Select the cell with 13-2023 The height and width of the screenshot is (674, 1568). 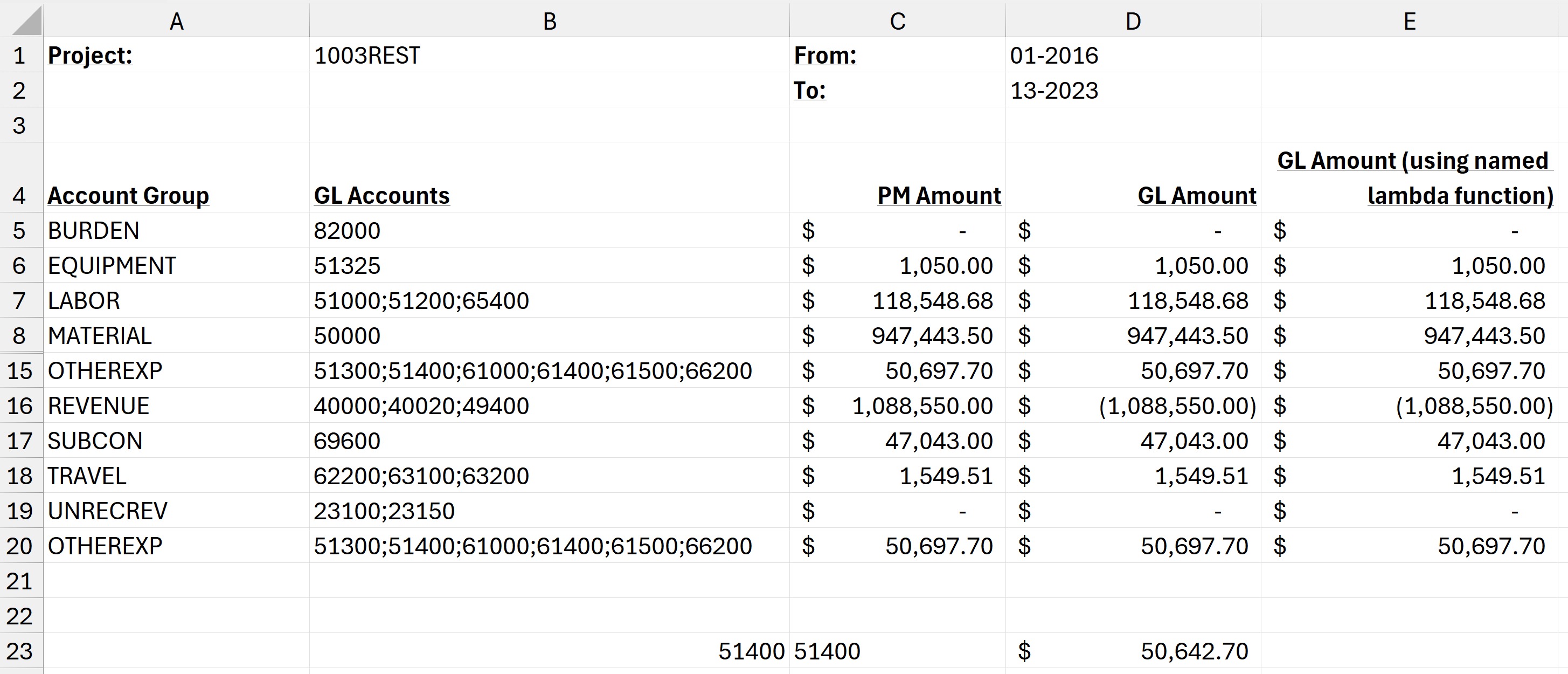[x=1133, y=90]
